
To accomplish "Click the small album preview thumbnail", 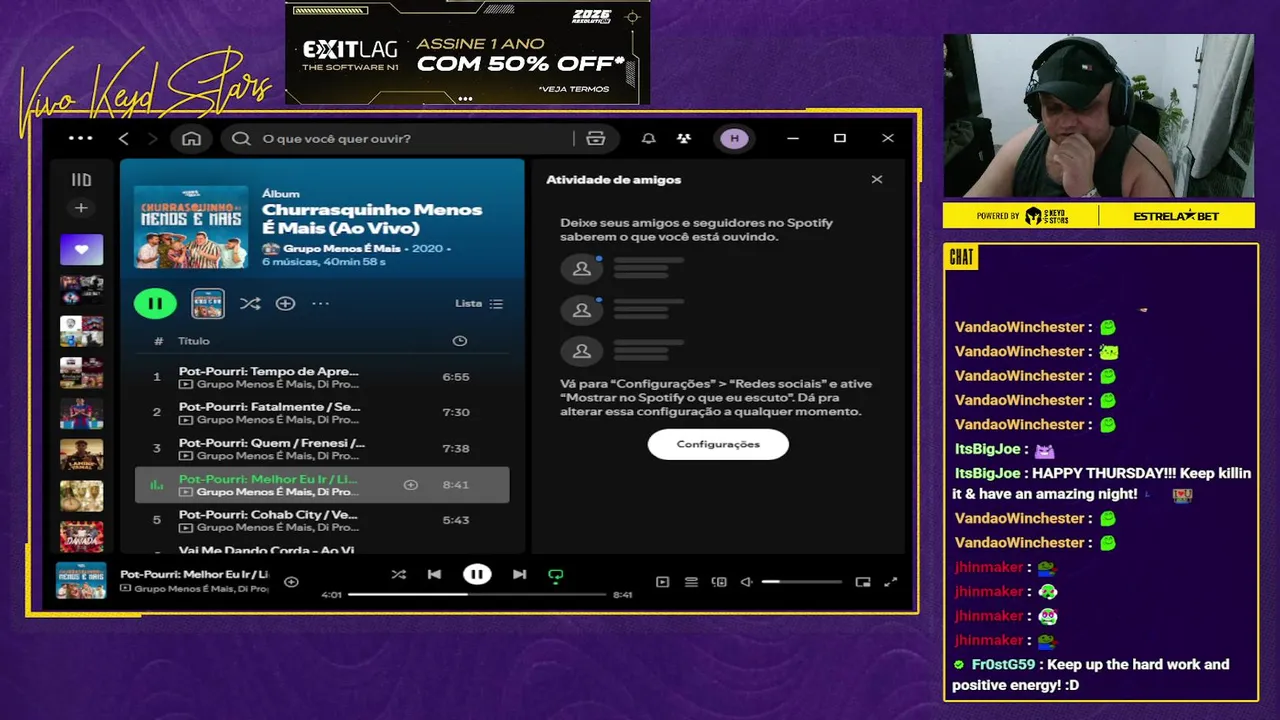I will 208,303.
